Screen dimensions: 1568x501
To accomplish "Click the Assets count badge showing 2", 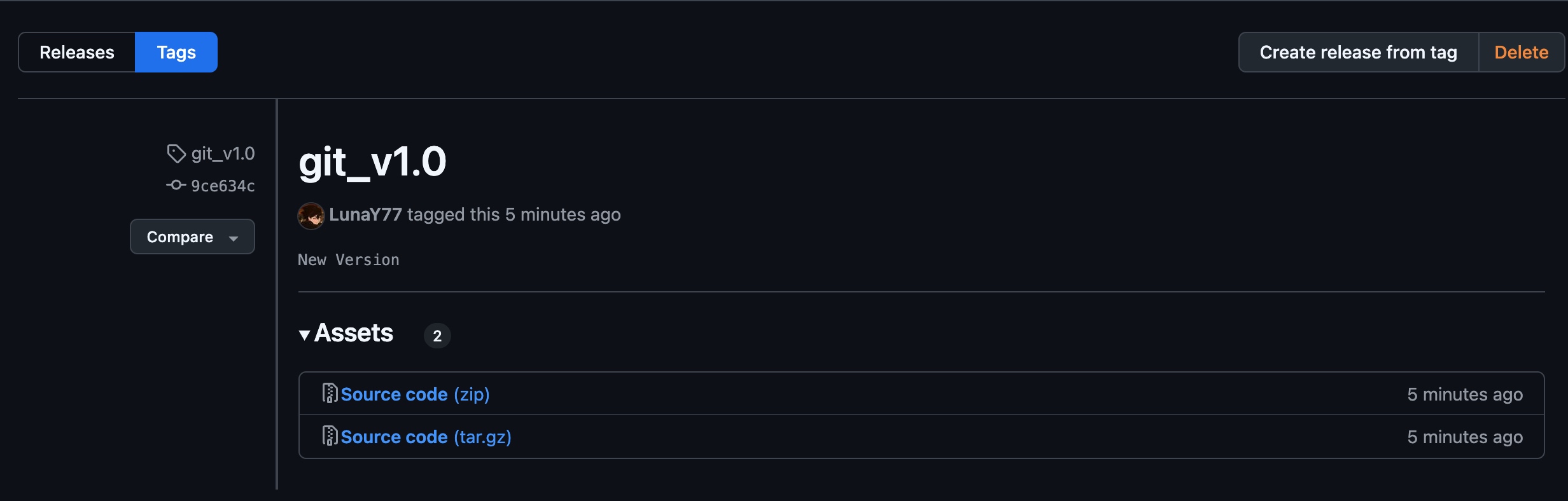I will [x=437, y=336].
